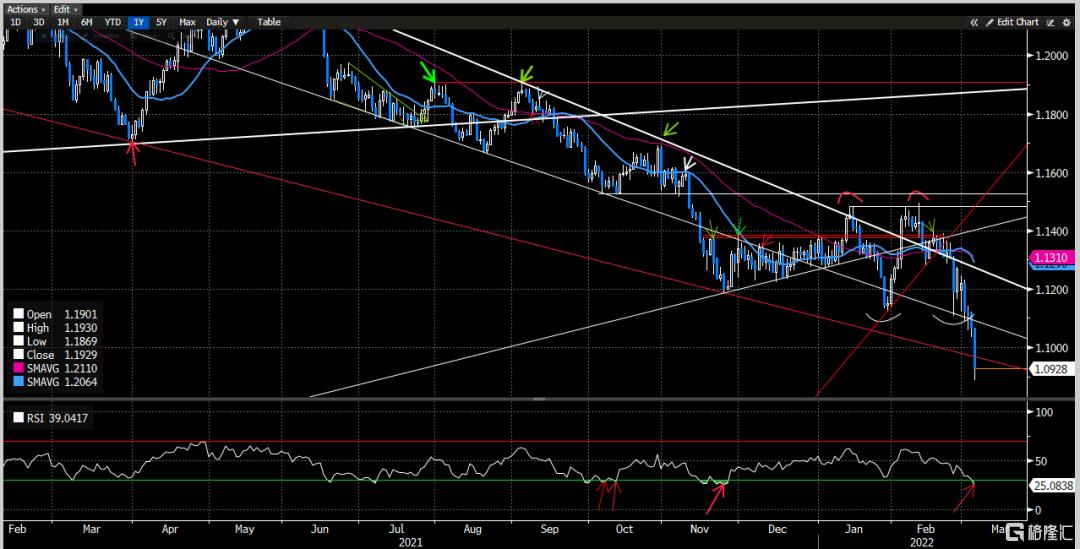Click the 1.0928 last price label
This screenshot has height=549, width=1080.
click(x=1052, y=369)
